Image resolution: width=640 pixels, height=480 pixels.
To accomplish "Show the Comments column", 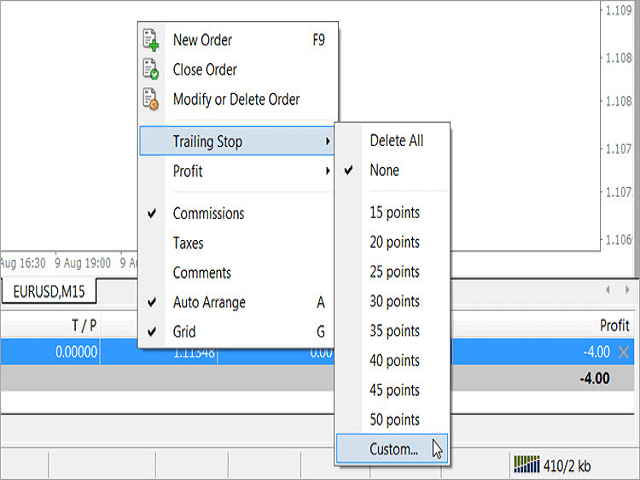I will [201, 273].
